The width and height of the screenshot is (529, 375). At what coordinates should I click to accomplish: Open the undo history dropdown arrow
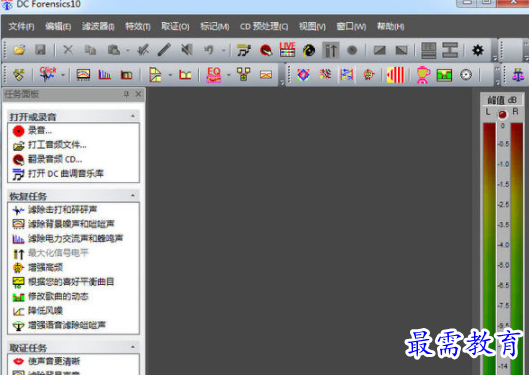(x=223, y=51)
